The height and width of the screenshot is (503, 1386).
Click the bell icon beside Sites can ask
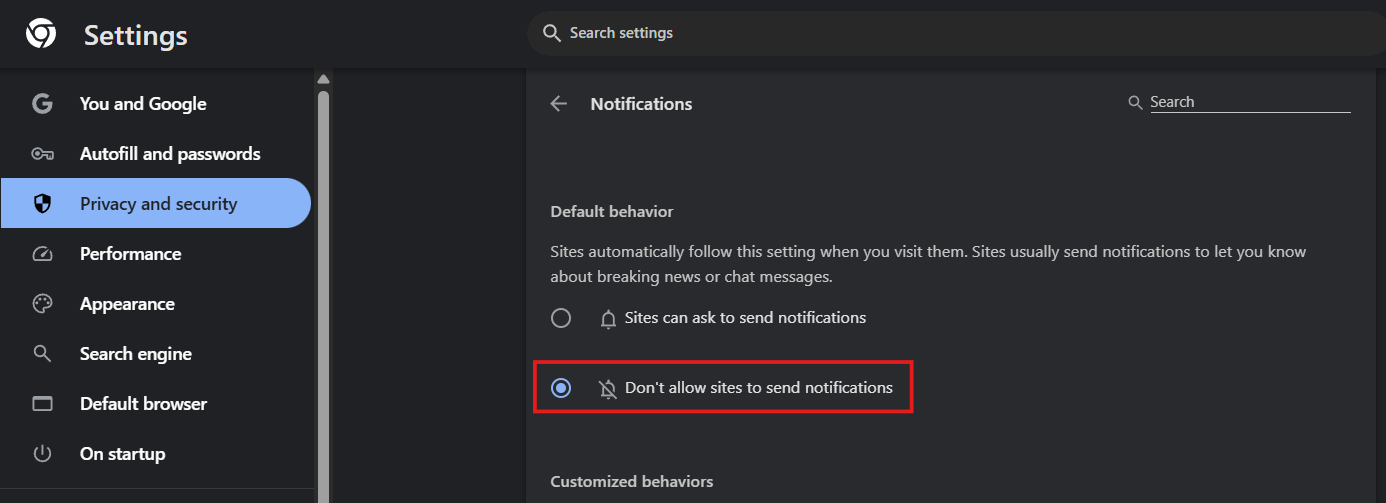(x=608, y=319)
